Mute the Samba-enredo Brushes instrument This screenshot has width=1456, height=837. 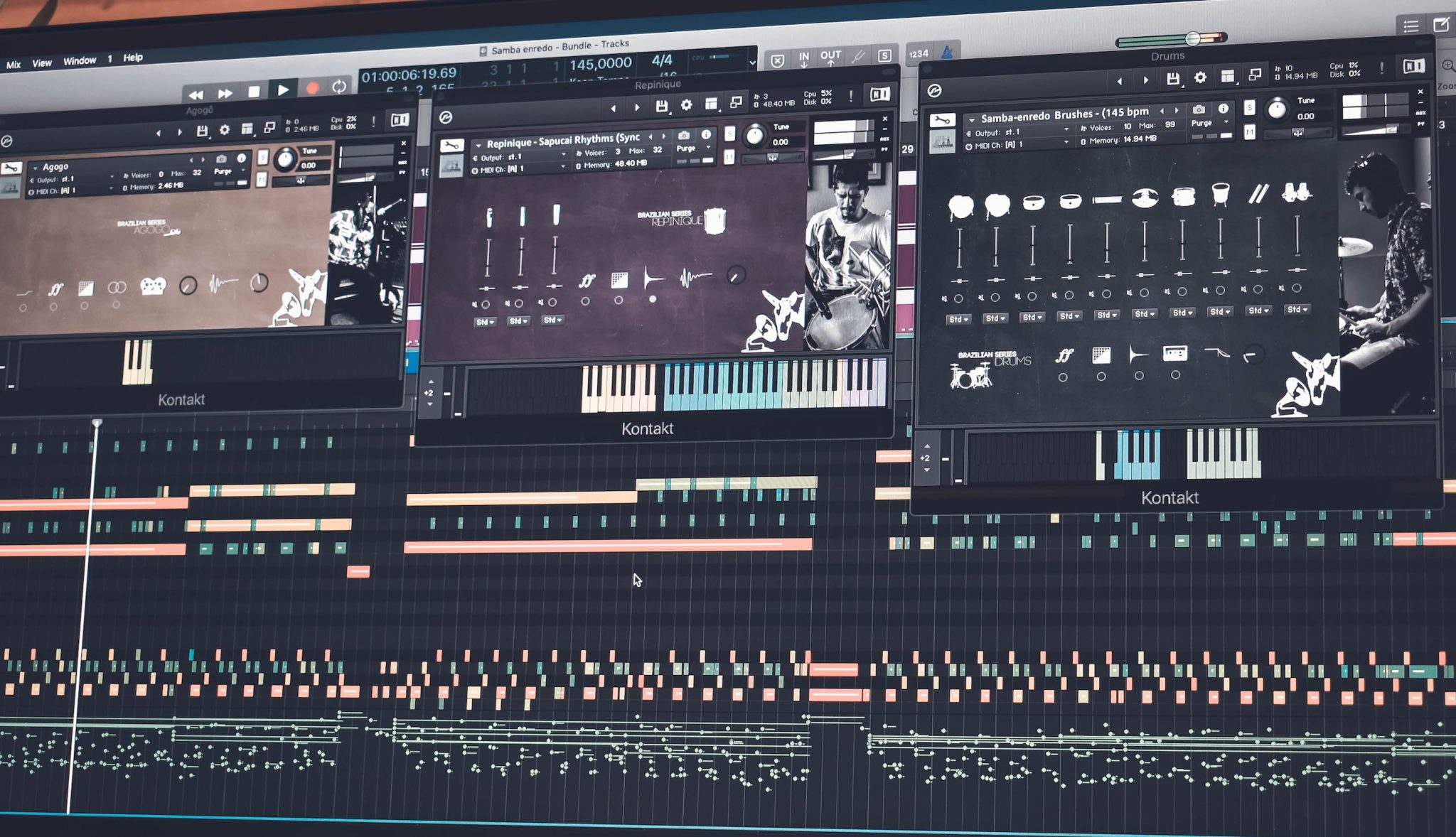pos(1250,131)
